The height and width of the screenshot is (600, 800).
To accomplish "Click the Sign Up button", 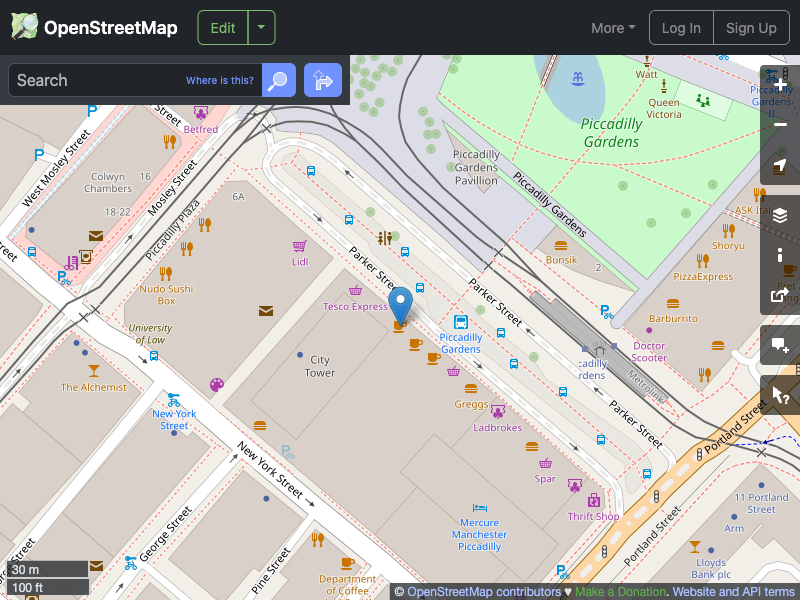I will 751,28.
